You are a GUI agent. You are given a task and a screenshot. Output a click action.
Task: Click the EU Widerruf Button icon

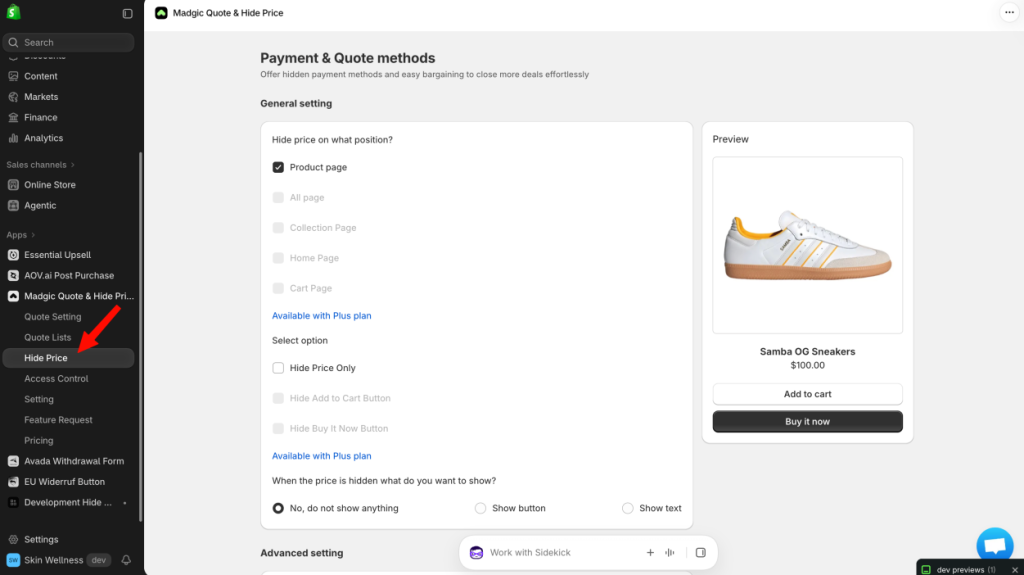(x=13, y=482)
